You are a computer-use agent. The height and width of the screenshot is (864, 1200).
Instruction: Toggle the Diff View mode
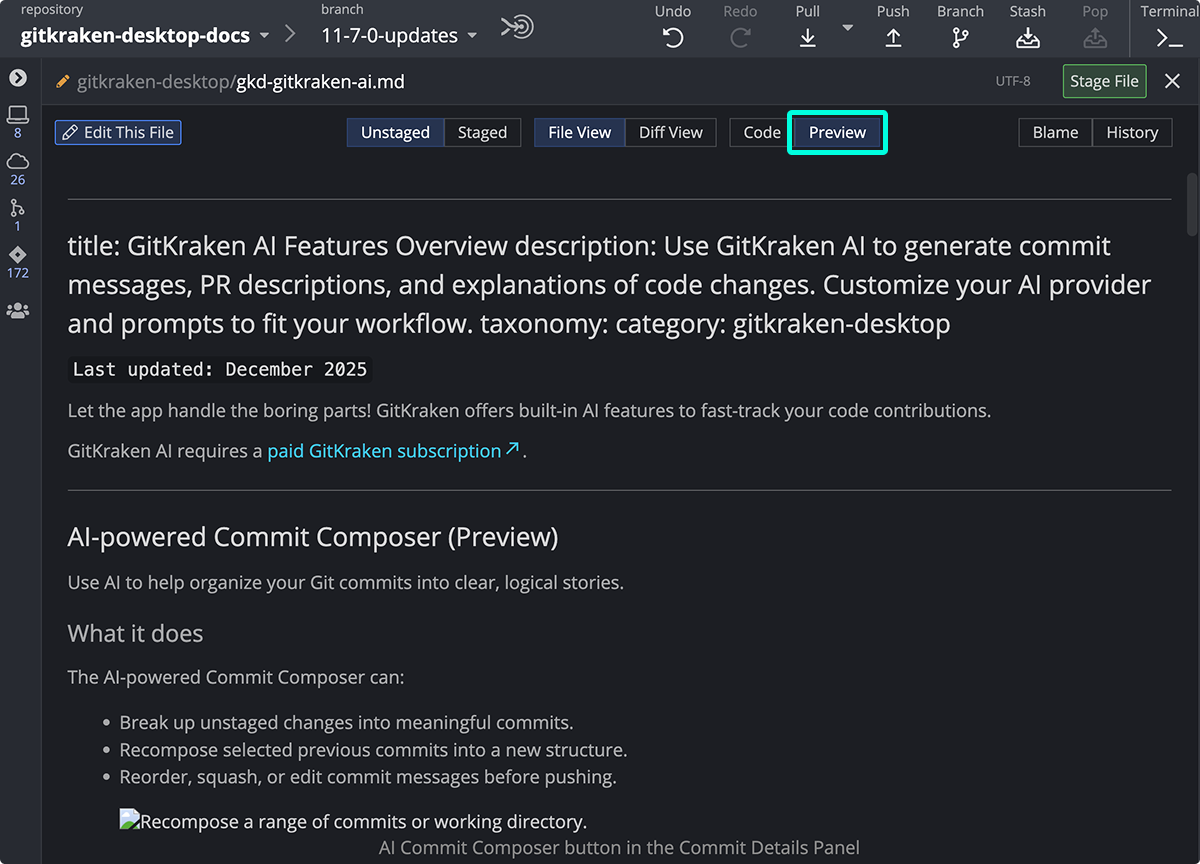tap(670, 132)
